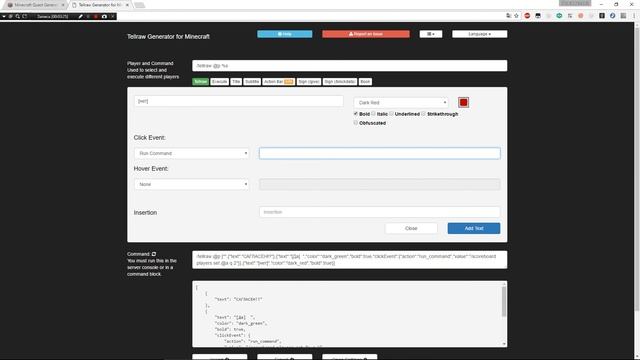The width and height of the screenshot is (640, 360).
Task: Close the Minecraft Quest Generator browser tab
Action: tap(63, 5)
